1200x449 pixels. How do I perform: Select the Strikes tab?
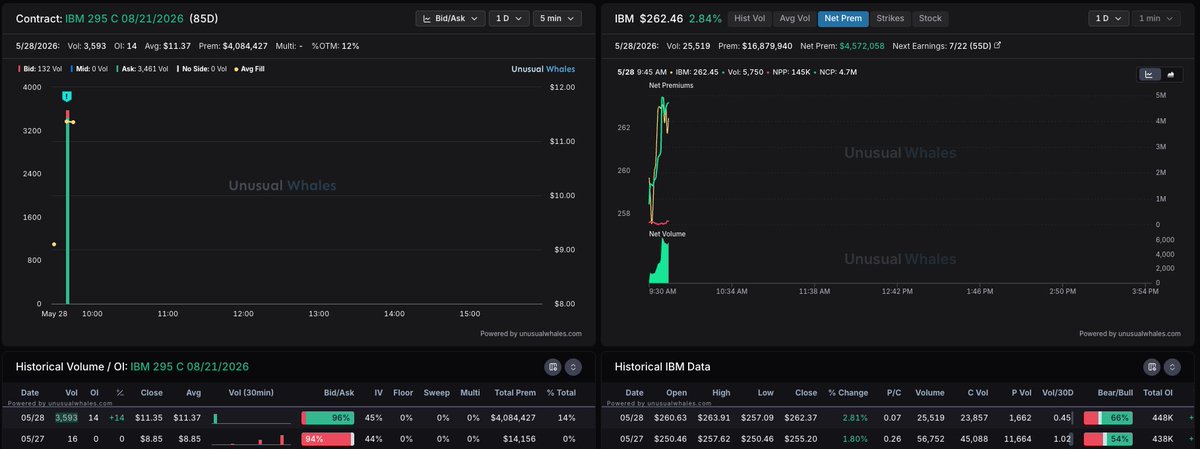point(890,18)
